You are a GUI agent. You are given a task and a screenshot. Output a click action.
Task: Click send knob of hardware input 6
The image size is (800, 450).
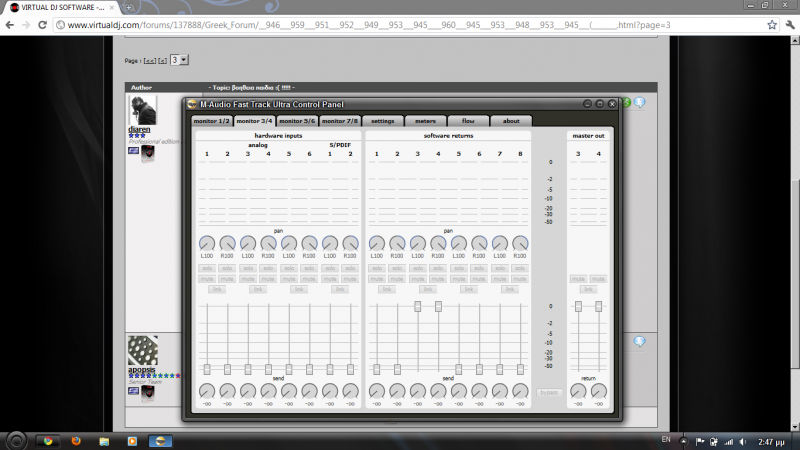(309, 391)
